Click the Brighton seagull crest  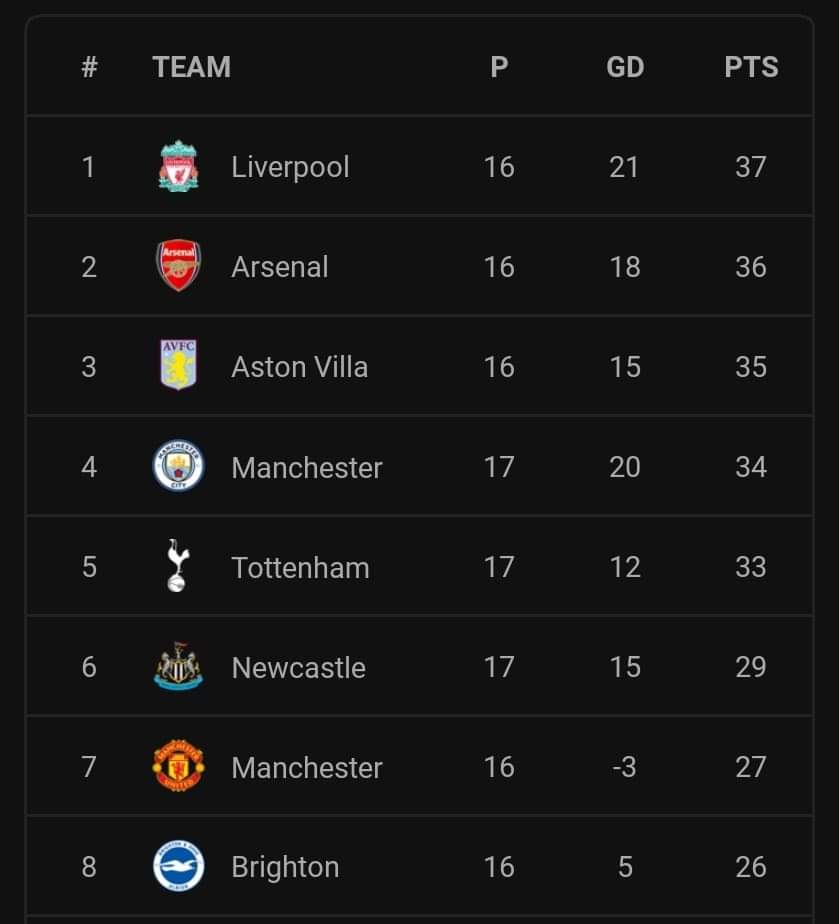click(x=179, y=866)
